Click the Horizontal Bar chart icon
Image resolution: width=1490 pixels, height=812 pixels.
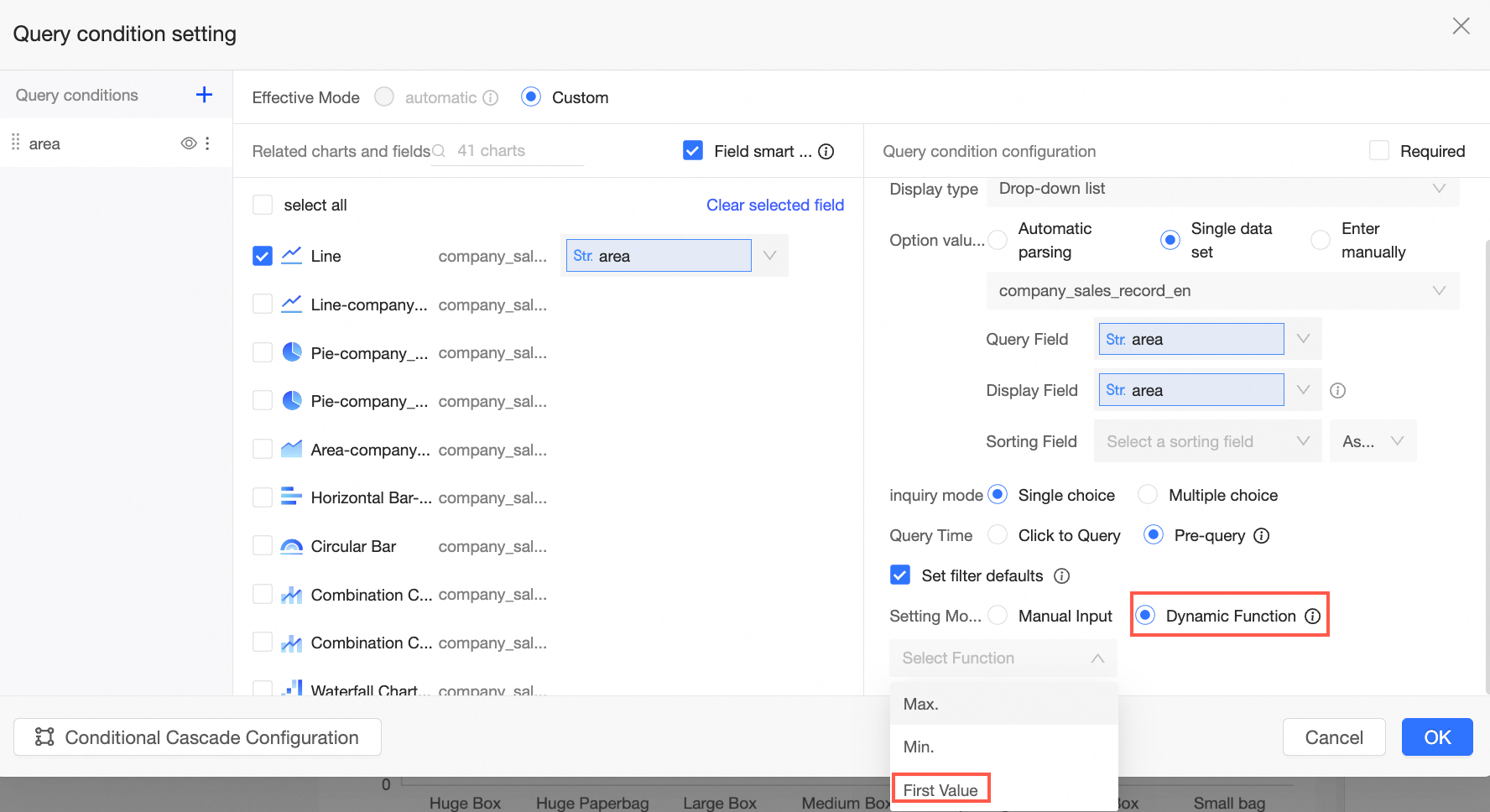tap(291, 497)
